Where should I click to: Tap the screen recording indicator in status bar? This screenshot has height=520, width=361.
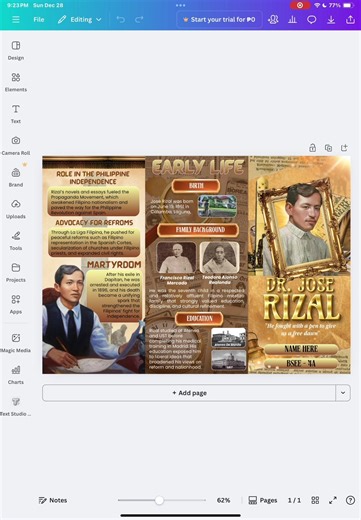coord(300,5)
